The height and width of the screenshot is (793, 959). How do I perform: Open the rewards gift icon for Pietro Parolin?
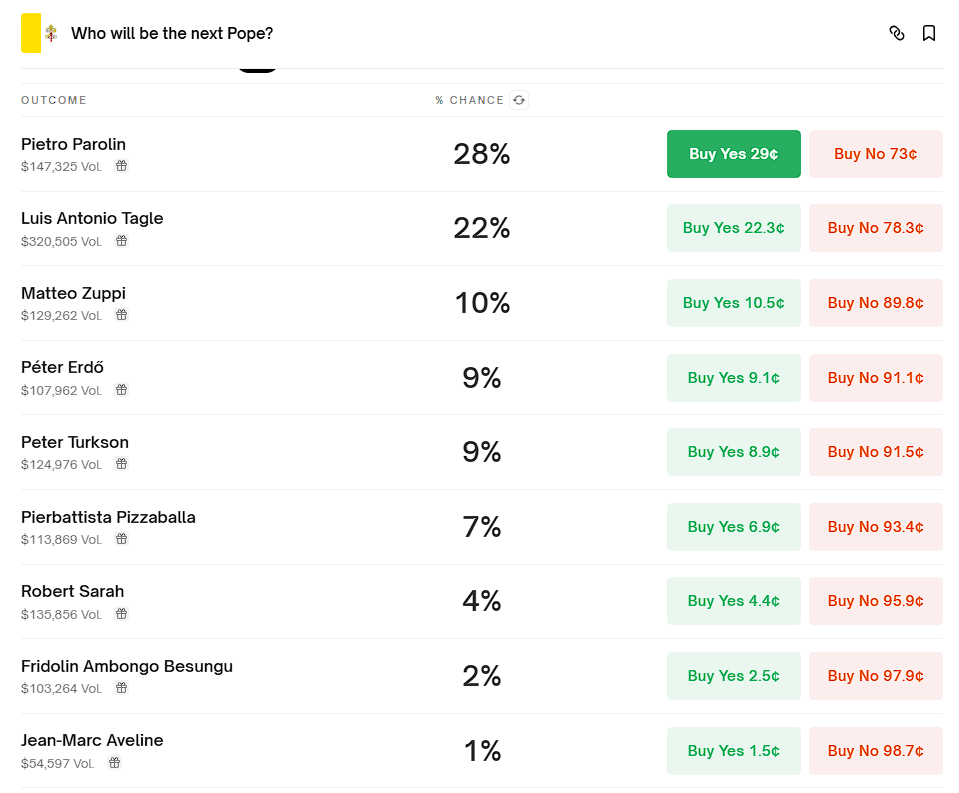click(122, 166)
